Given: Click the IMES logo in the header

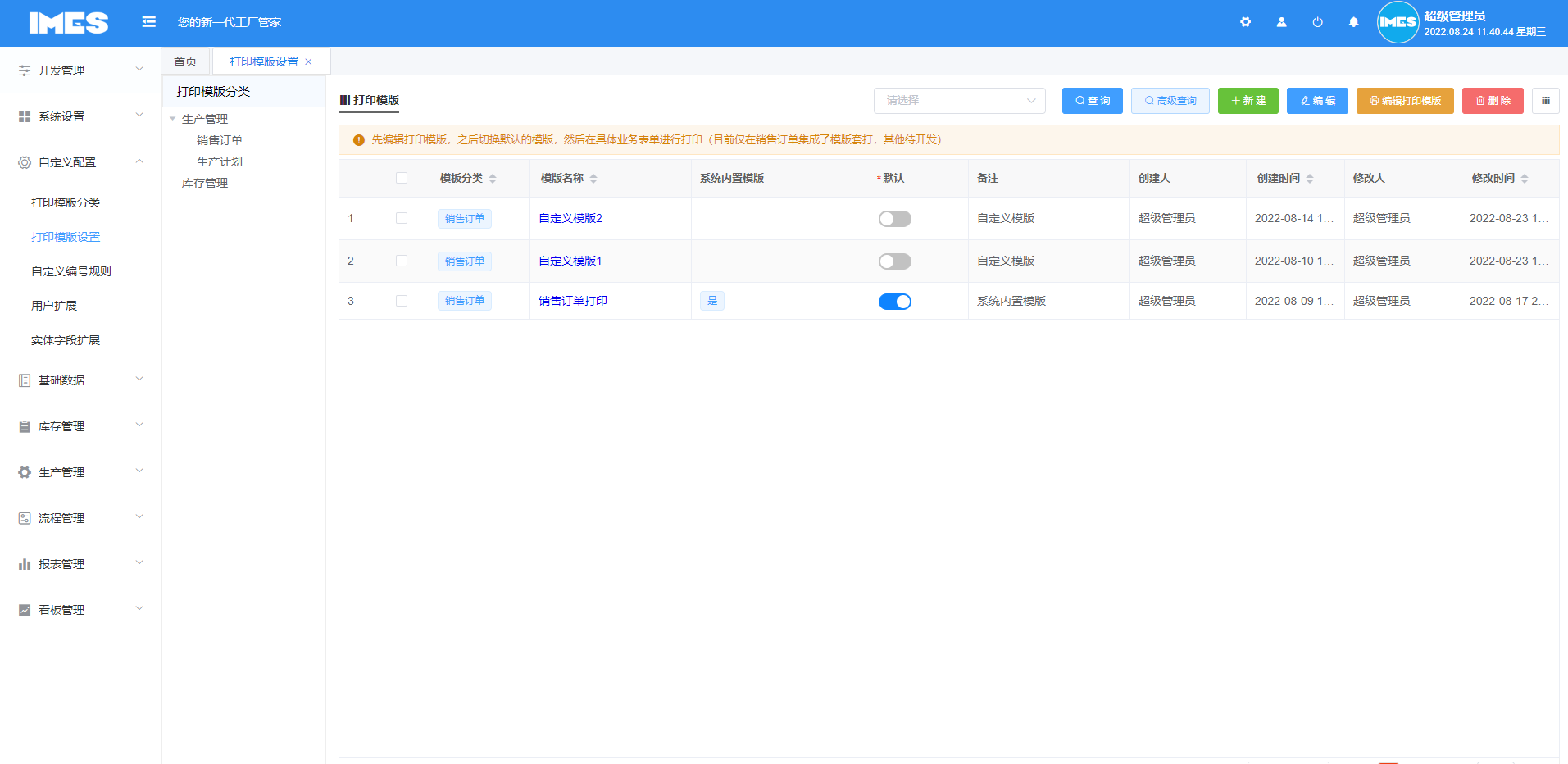Looking at the screenshot, I should point(69,23).
